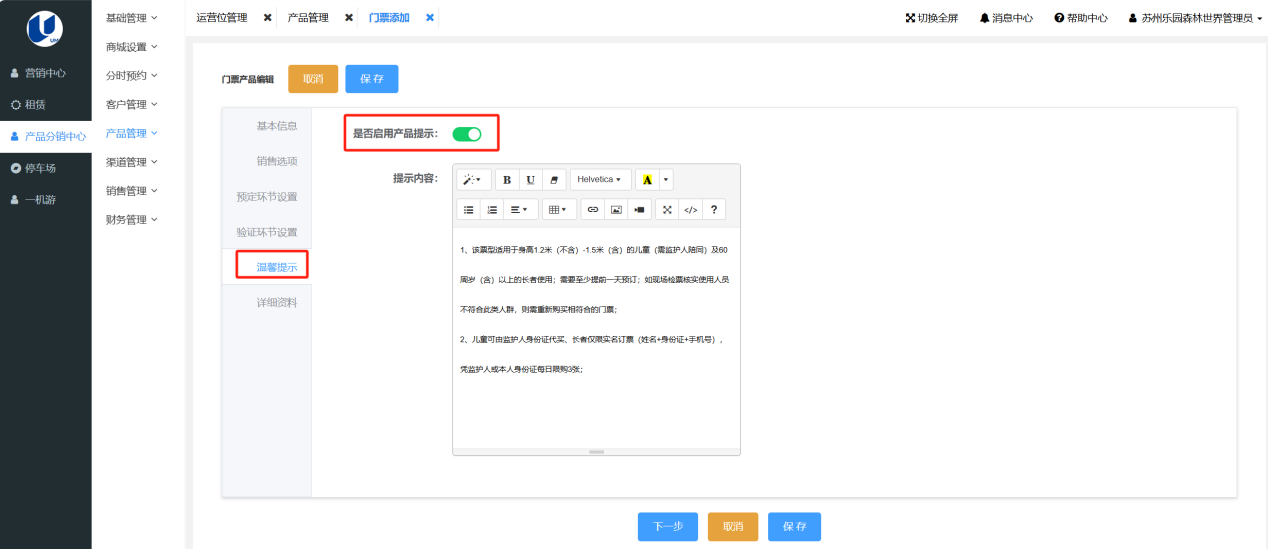The image size is (1268, 549).
Task: Create an unordered bullet list
Action: coord(468,210)
